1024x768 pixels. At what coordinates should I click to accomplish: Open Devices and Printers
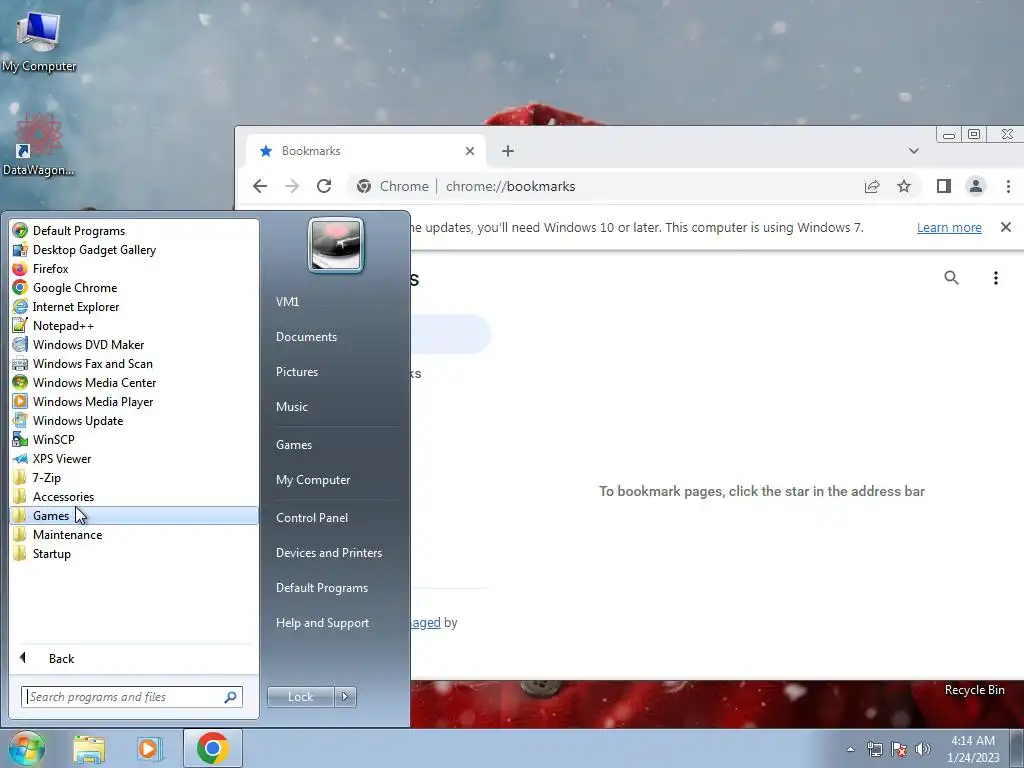[x=328, y=553]
